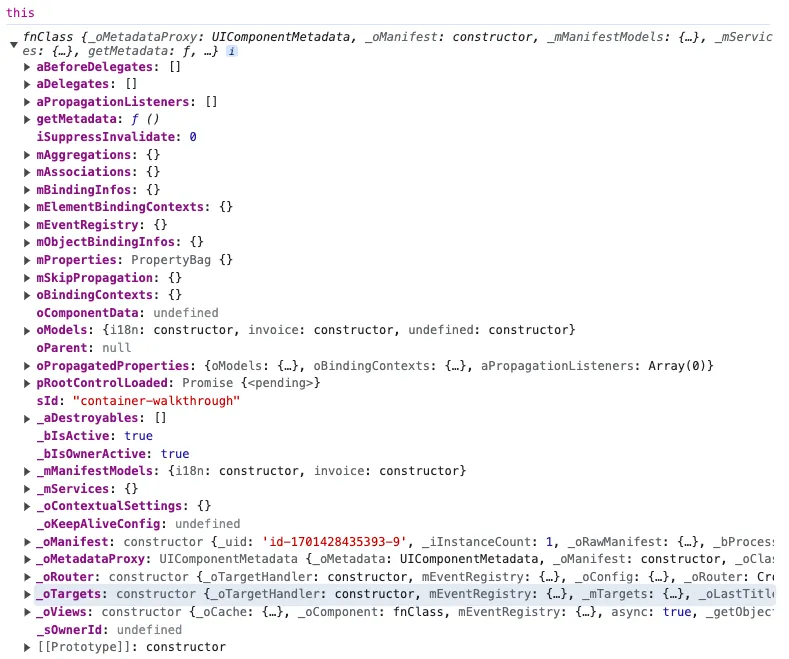Expand pRootControlLoaded Promise
The height and width of the screenshot is (659, 789).
click(27, 383)
